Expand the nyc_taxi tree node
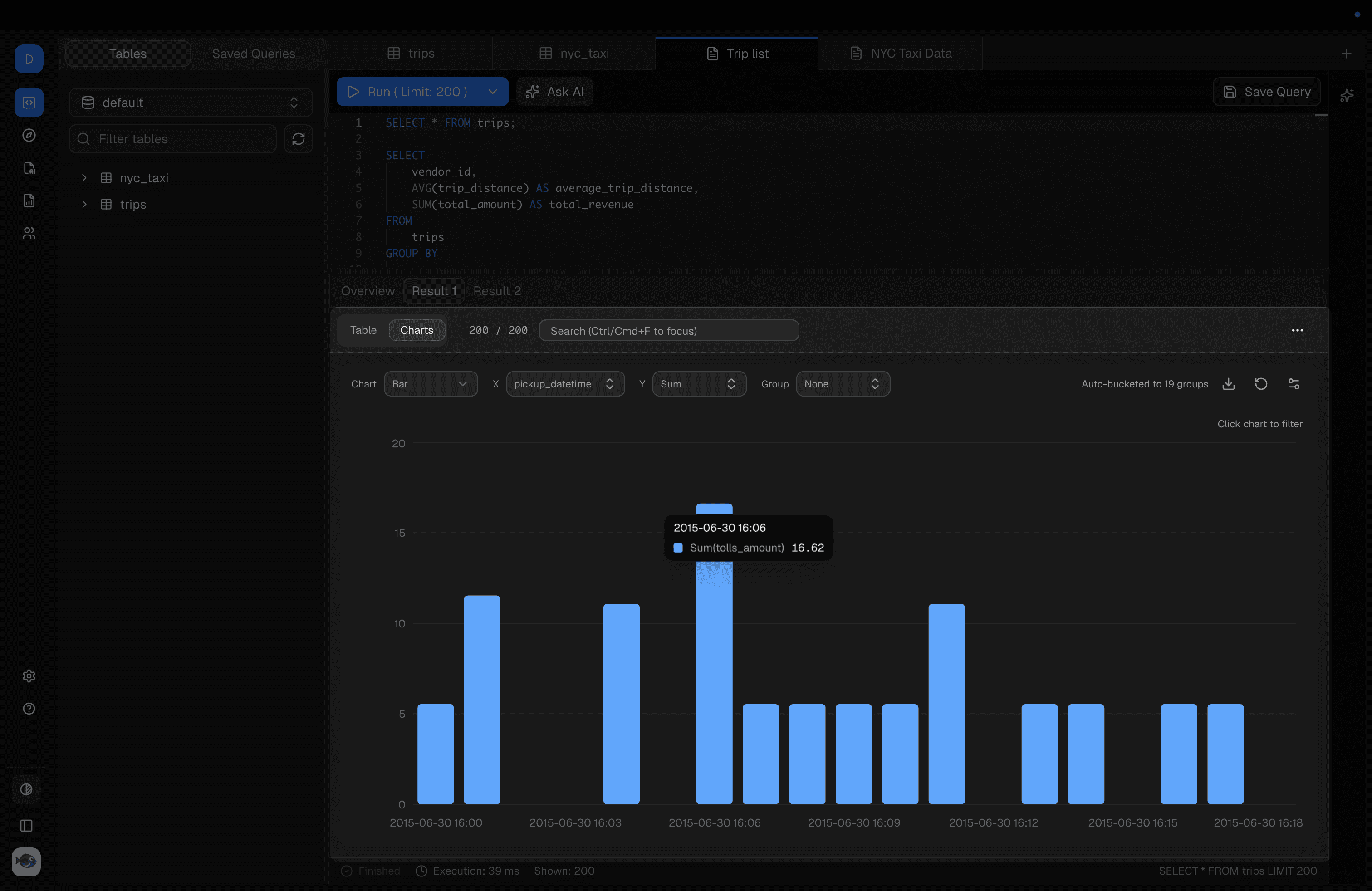 (84, 178)
